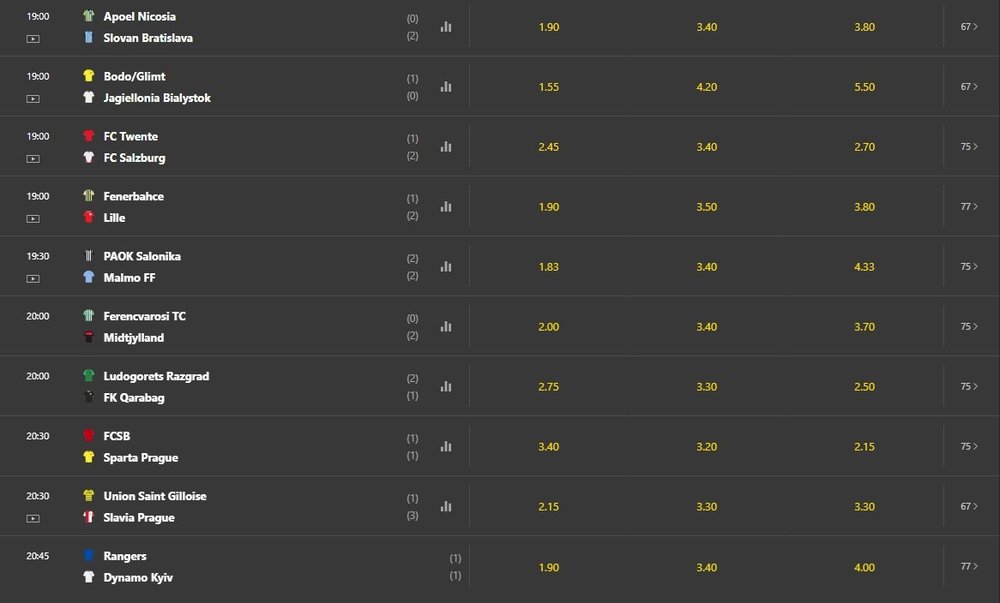Expand 77 markets for Fenerbahce vs Lille
Screen dimensions: 1000x603
(x=969, y=207)
